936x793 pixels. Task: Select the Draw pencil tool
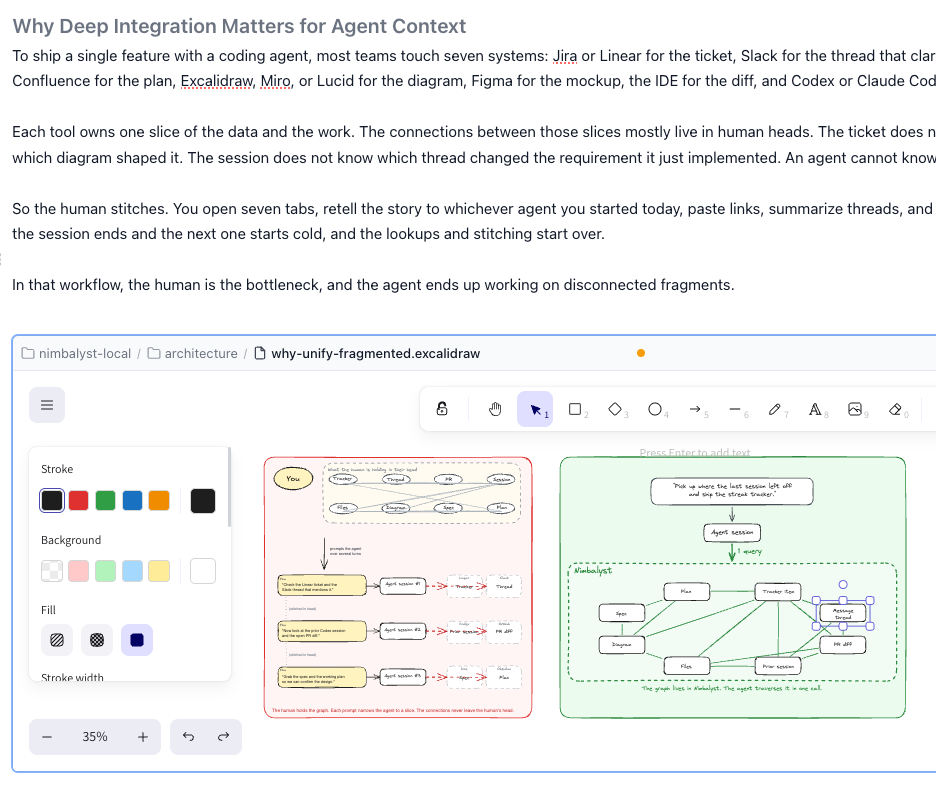tap(775, 409)
